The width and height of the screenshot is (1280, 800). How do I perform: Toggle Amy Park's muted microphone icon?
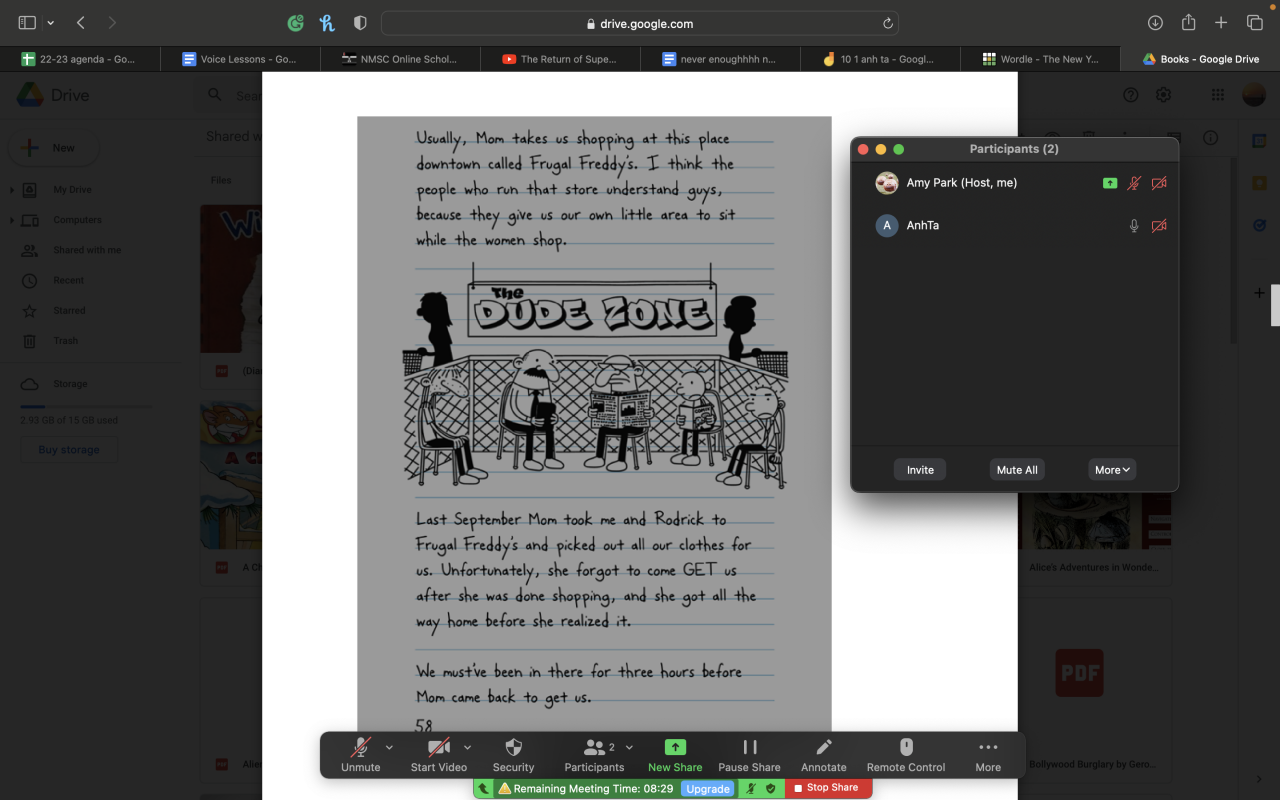click(1134, 184)
